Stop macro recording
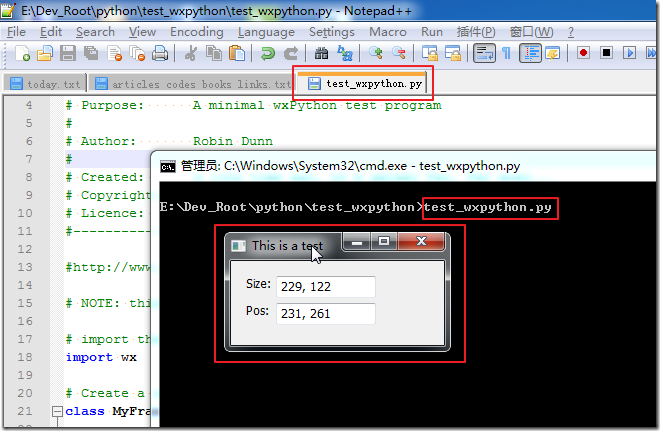 click(607, 53)
